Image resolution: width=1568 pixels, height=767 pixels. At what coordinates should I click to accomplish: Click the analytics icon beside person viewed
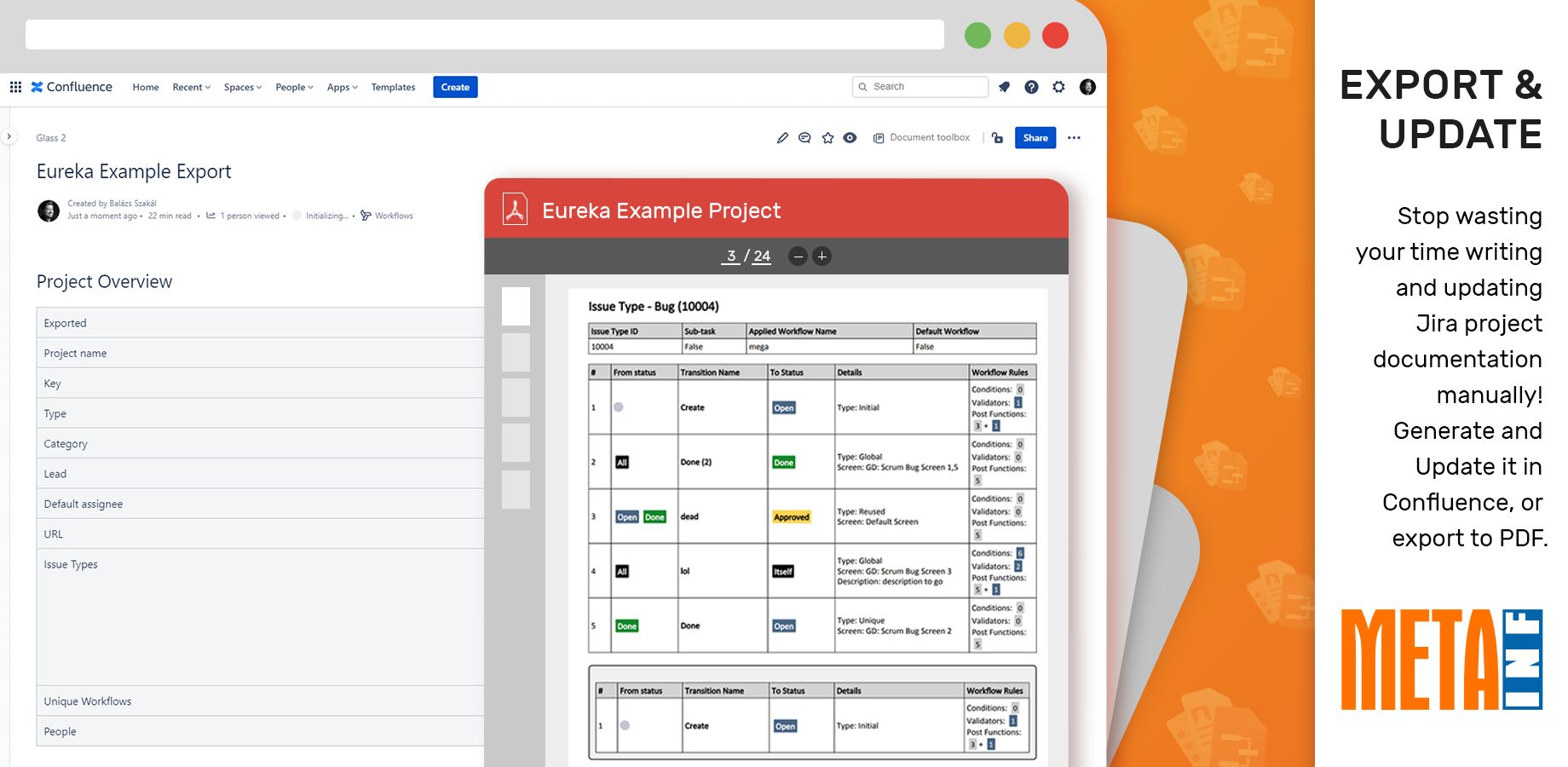[210, 216]
